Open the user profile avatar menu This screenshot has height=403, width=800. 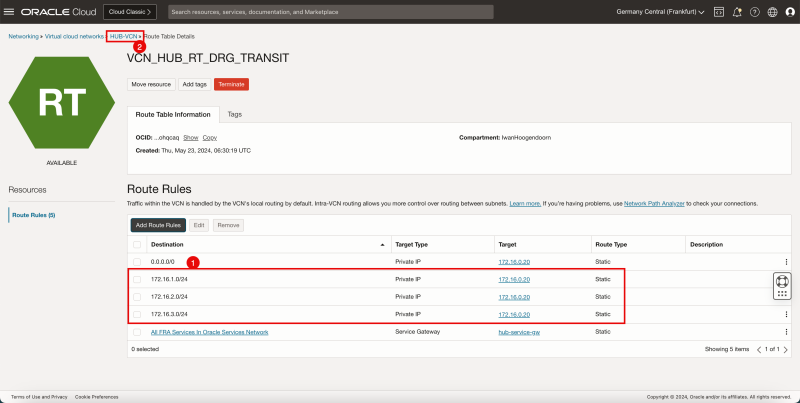tap(788, 12)
